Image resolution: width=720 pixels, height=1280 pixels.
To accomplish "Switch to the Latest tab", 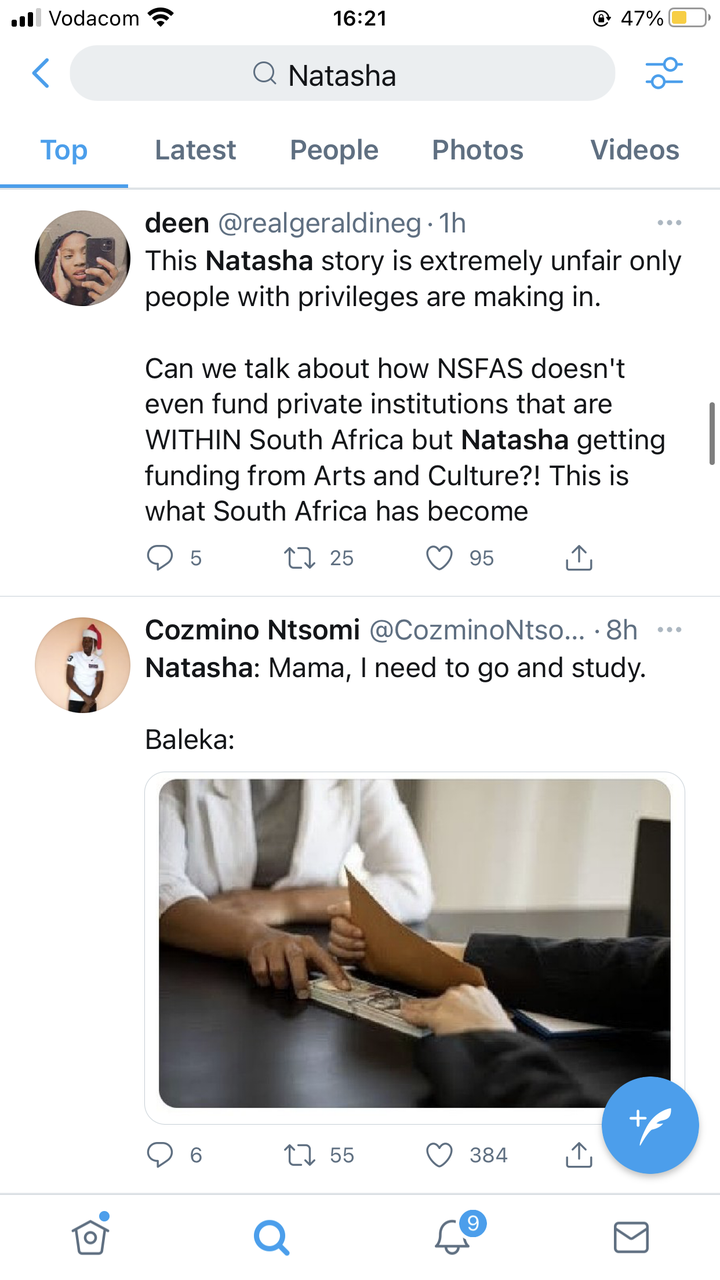I will click(x=195, y=150).
